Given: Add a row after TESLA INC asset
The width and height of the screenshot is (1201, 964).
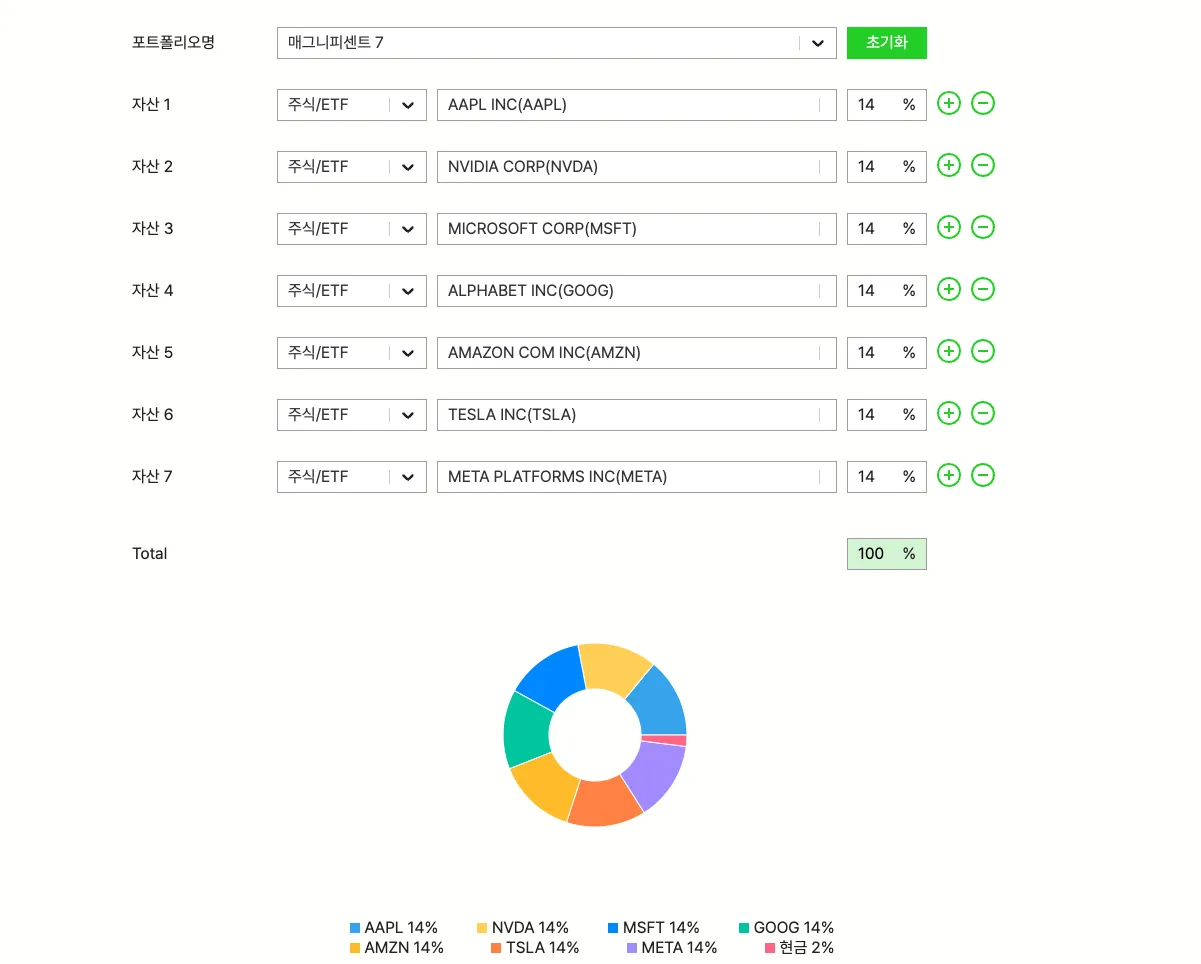Looking at the screenshot, I should click(948, 413).
